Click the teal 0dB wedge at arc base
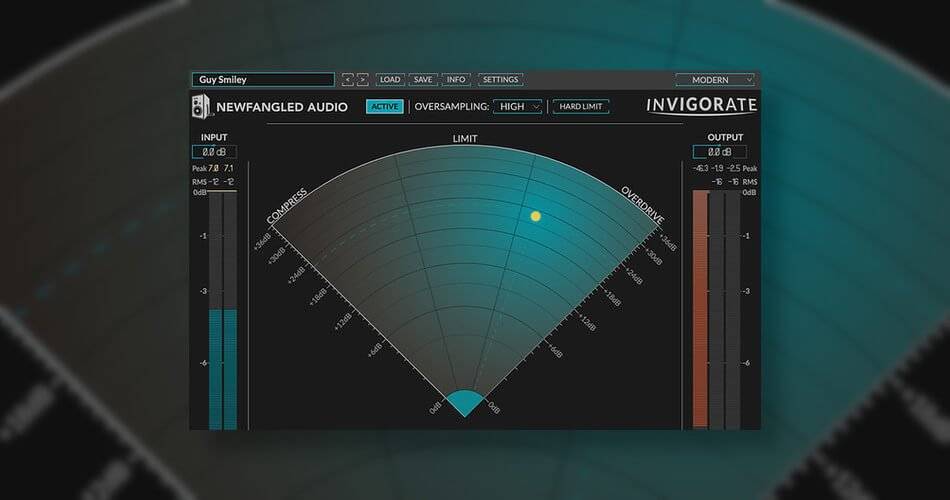Viewport: 950px width, 500px height. click(x=465, y=403)
